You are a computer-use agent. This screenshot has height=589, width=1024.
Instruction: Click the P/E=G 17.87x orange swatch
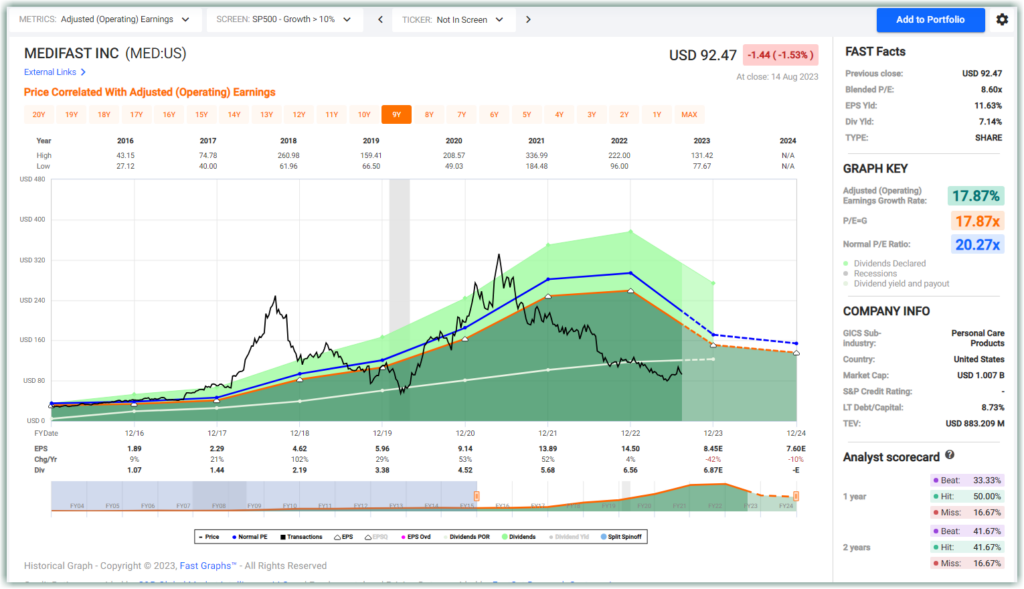click(x=977, y=221)
